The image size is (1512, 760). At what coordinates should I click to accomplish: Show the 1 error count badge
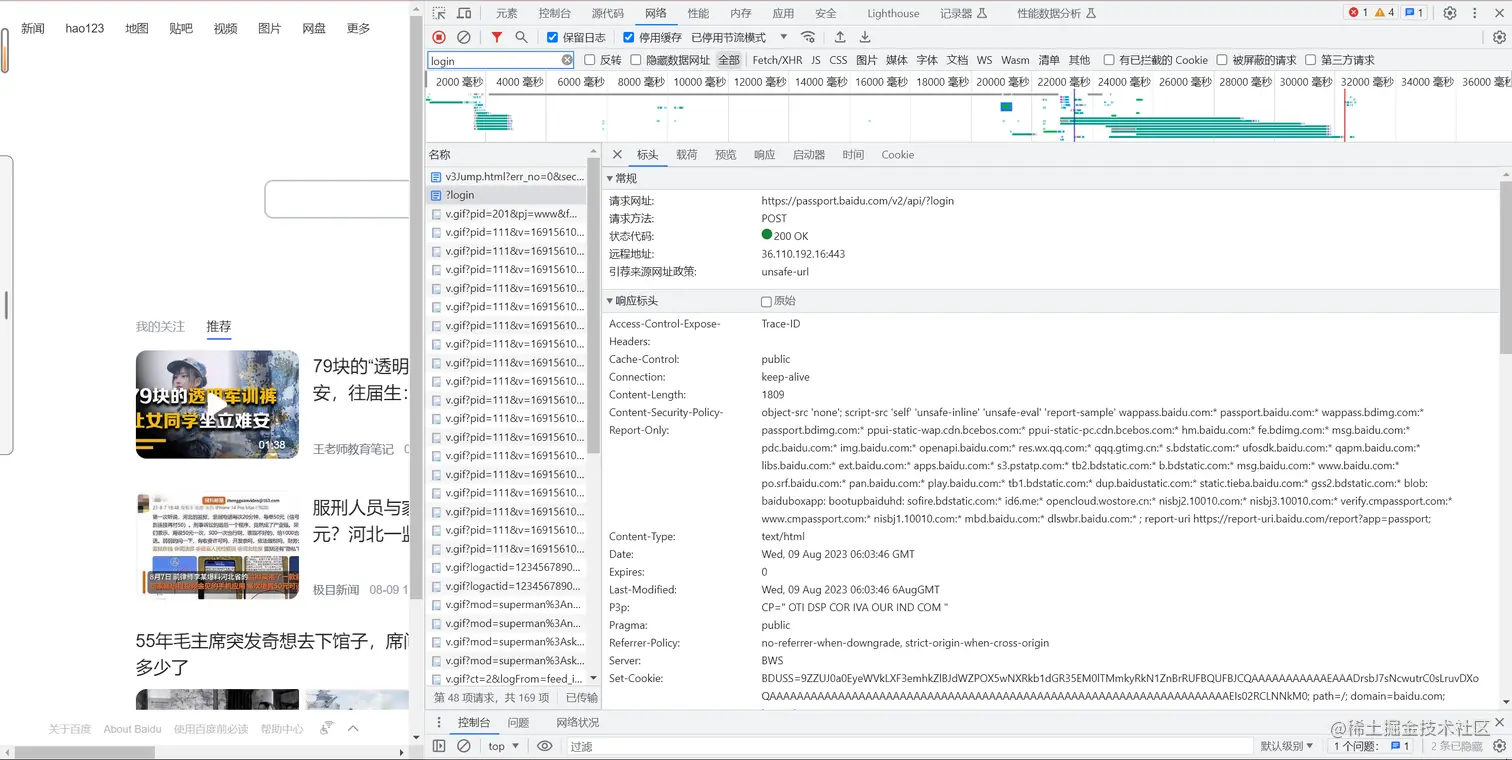click(x=1358, y=13)
